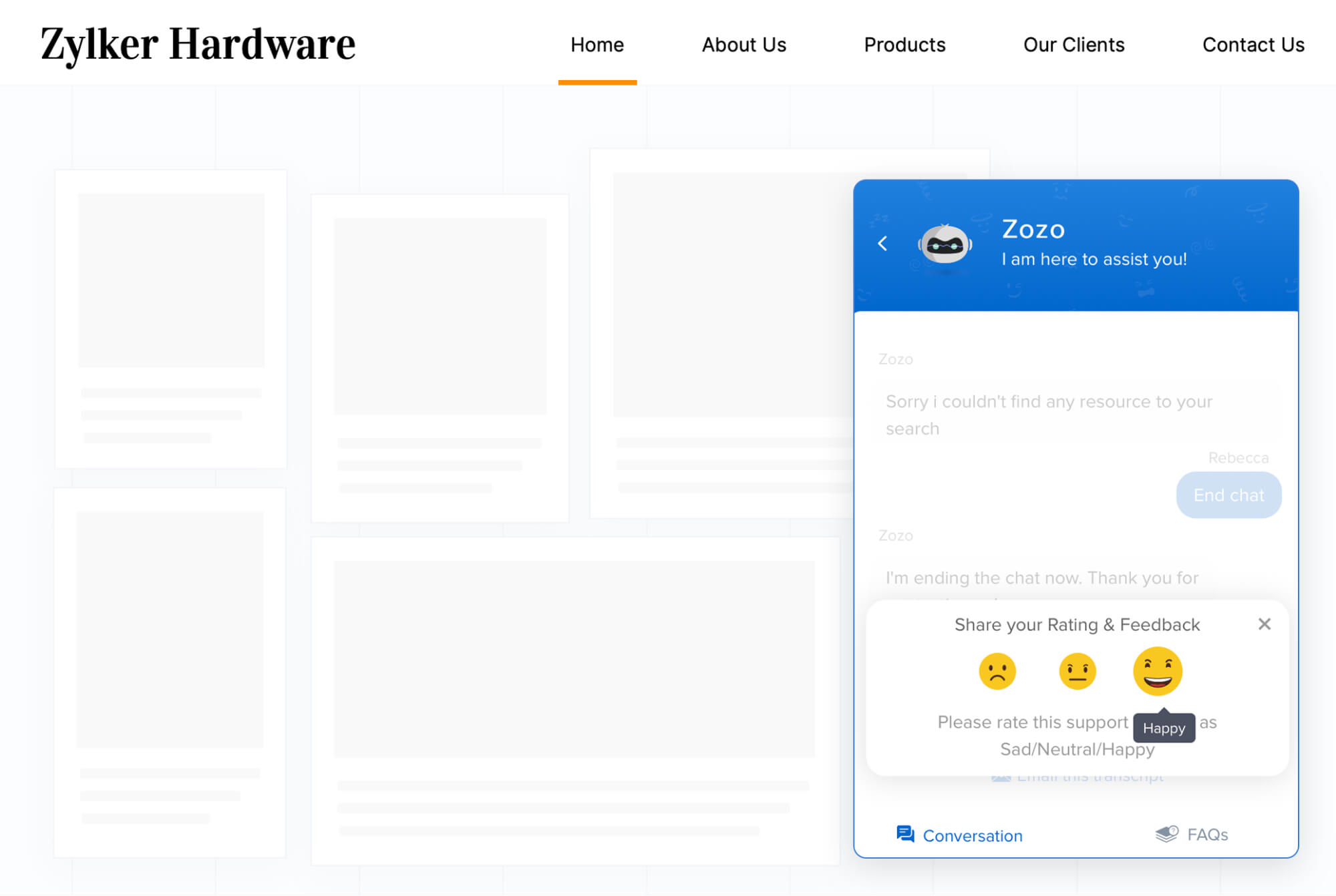Open the Home navigation menu
1336x896 pixels.
coord(597,45)
